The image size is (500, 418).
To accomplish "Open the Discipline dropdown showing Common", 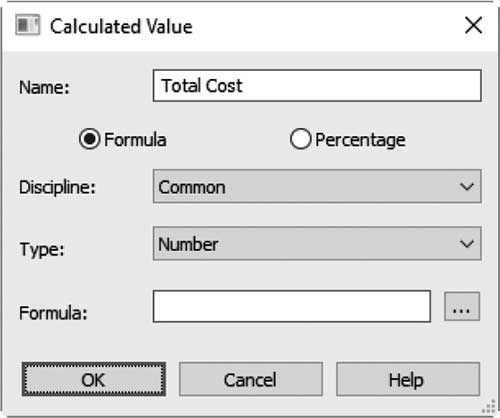I will (317, 186).
